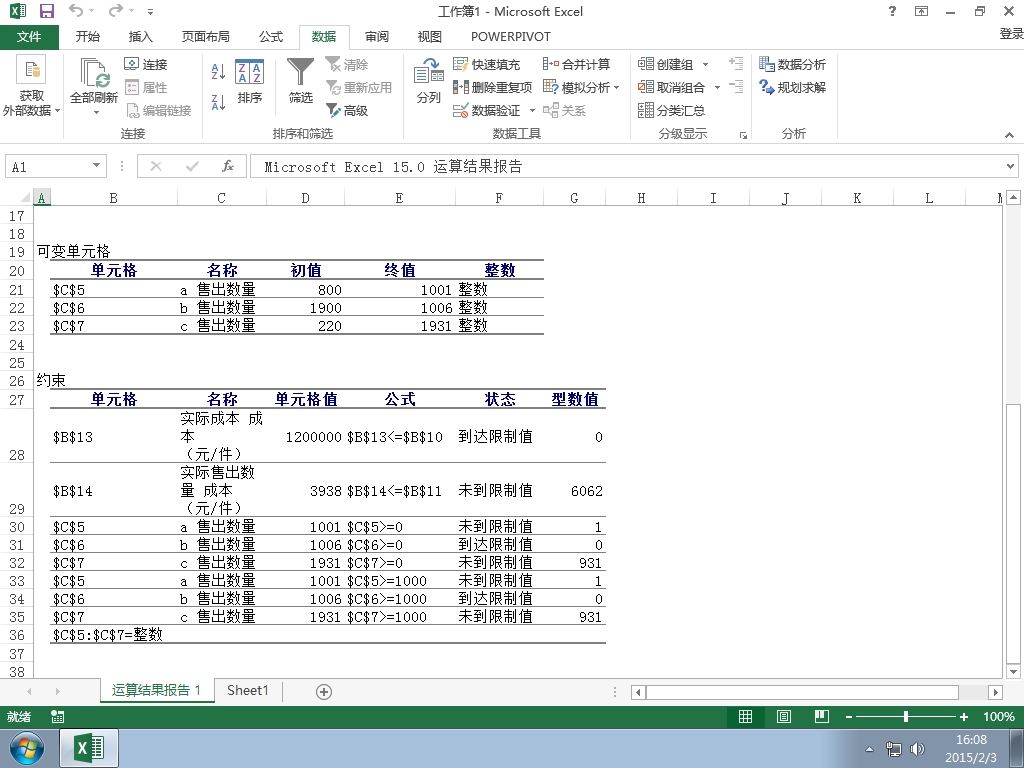
Task: Open Refresh All dropdown arrow
Action: click(x=95, y=112)
